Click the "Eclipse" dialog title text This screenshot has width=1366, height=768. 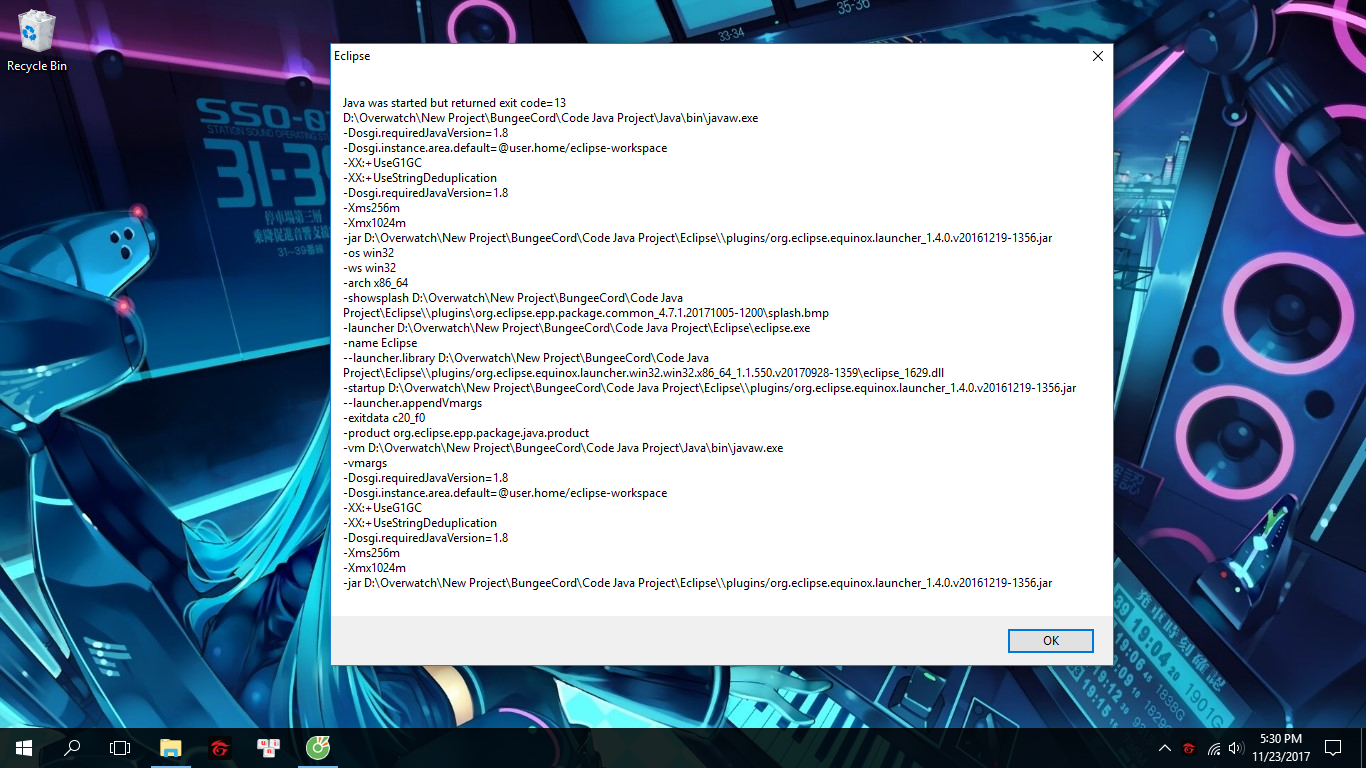coord(352,56)
